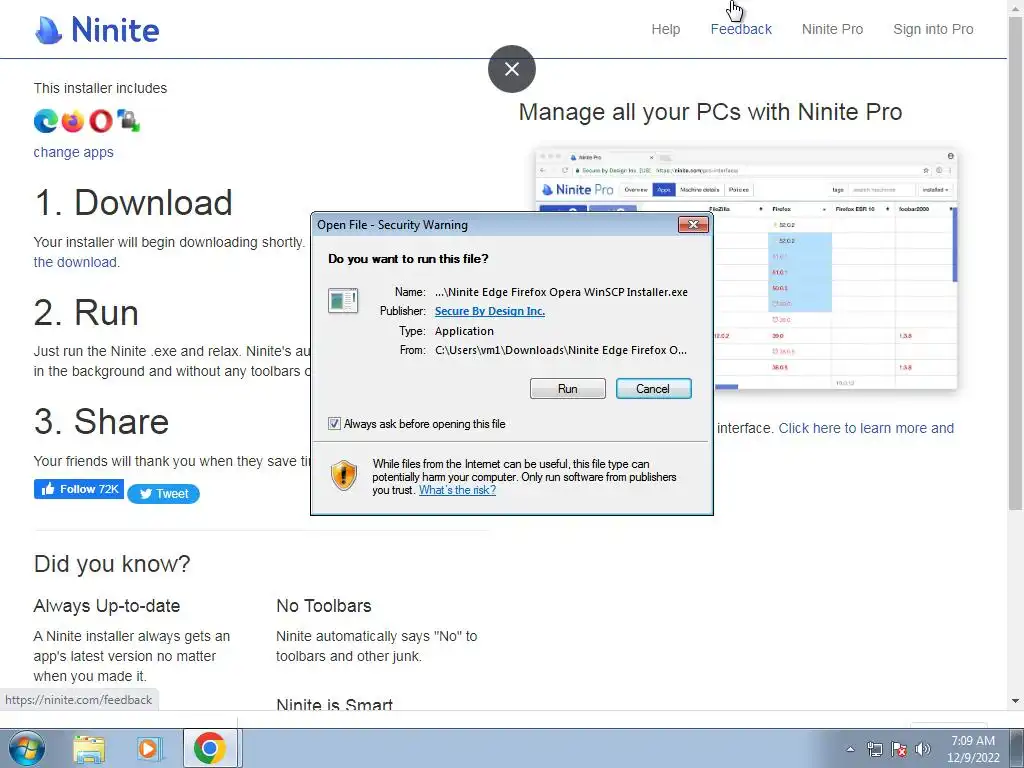Open the Windows Start menu
1024x768 pixels.
tap(26, 748)
